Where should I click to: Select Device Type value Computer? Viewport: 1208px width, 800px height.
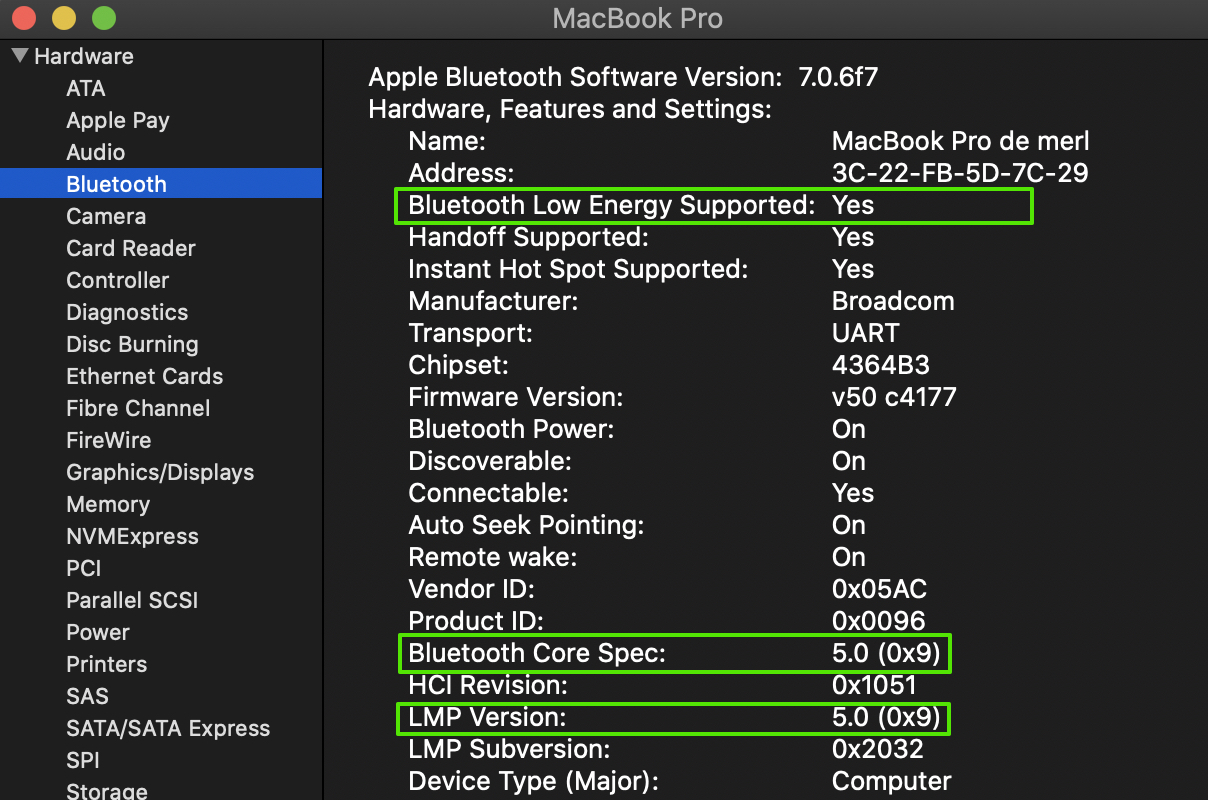892,781
